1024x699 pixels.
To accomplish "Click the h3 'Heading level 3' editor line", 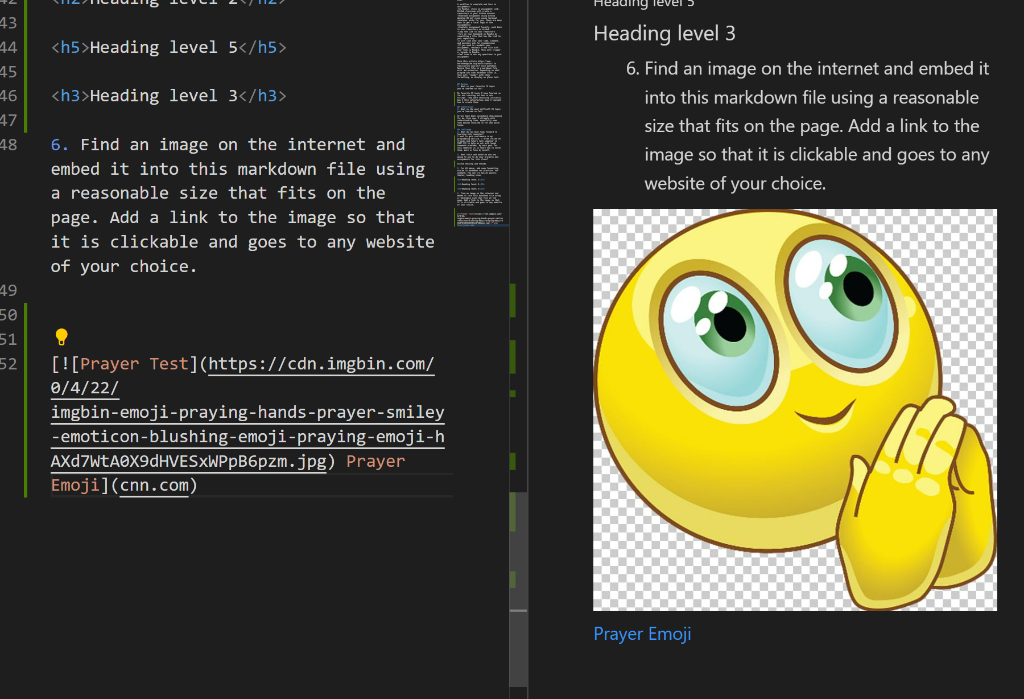I will point(168,96).
